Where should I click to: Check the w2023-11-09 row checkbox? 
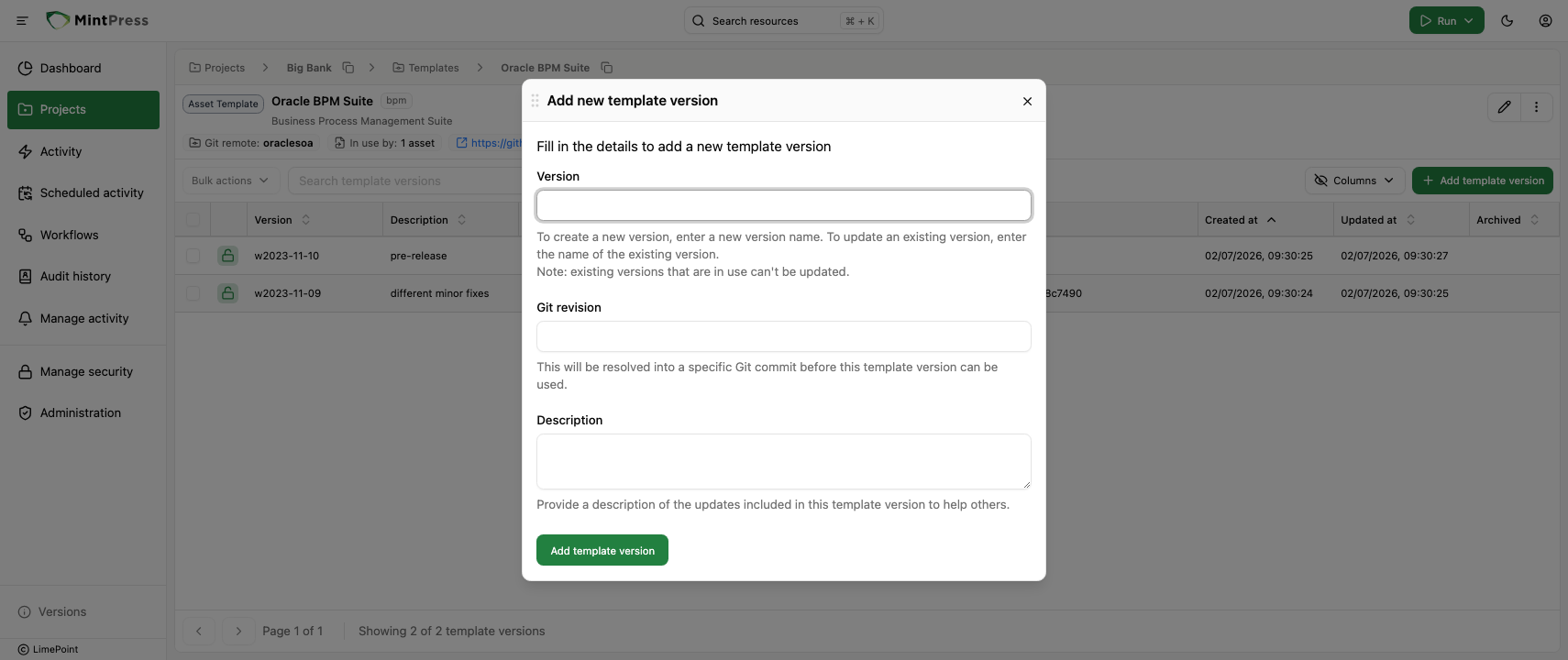pos(193,293)
